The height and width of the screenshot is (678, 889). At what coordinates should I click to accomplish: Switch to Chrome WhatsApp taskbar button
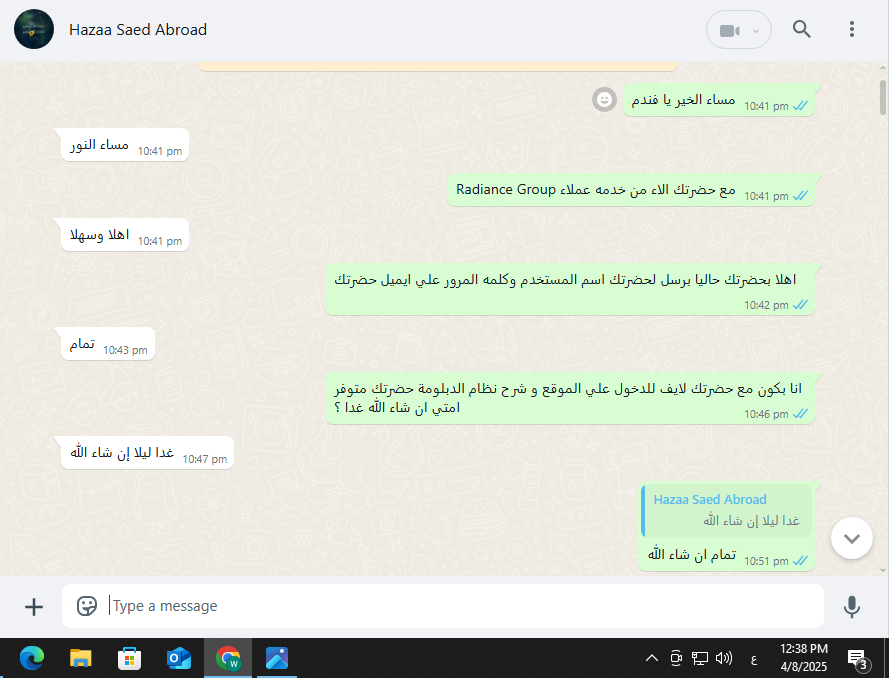tap(228, 658)
